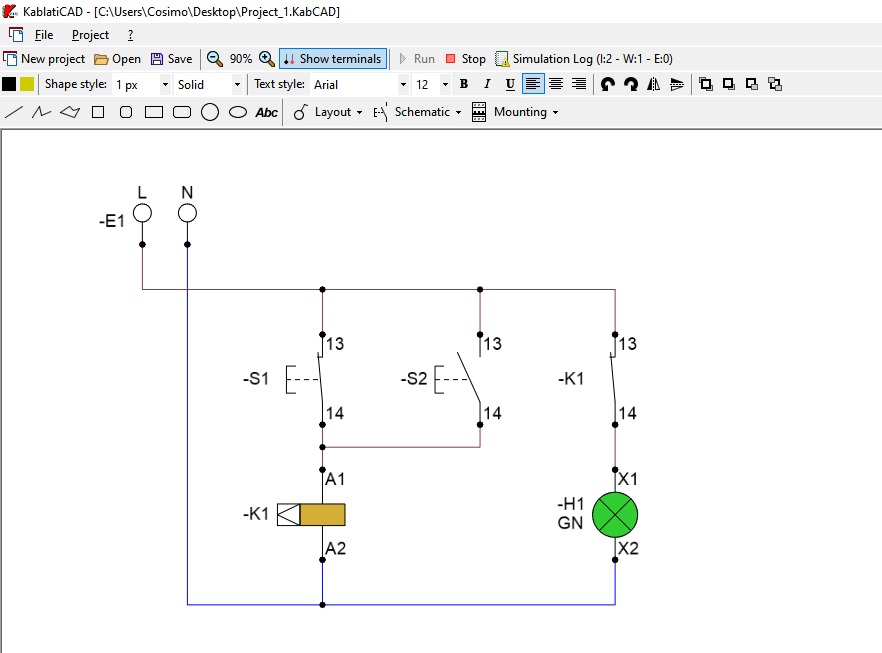The image size is (882, 653).
Task: Expand the Solid line style dropdown
Action: (x=237, y=85)
